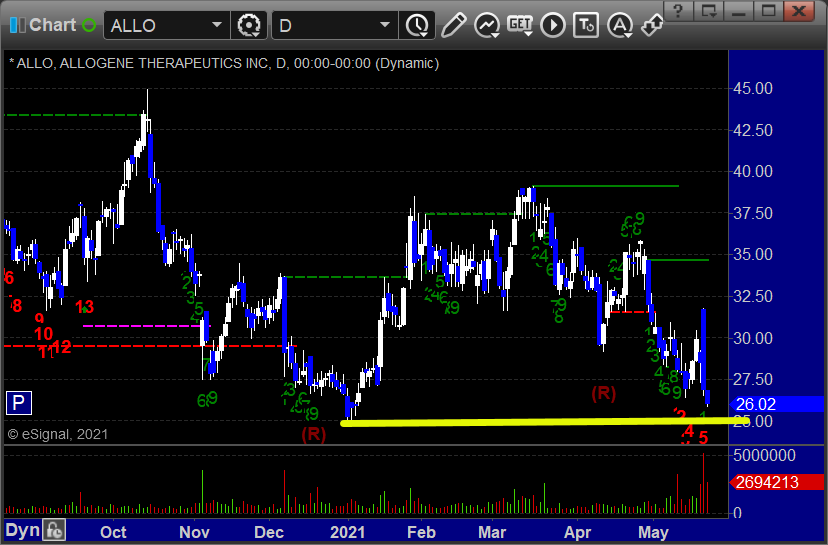Screen dimensions: 828x545
Task: Click the blue 26.02 current price tag
Action: tap(776, 404)
